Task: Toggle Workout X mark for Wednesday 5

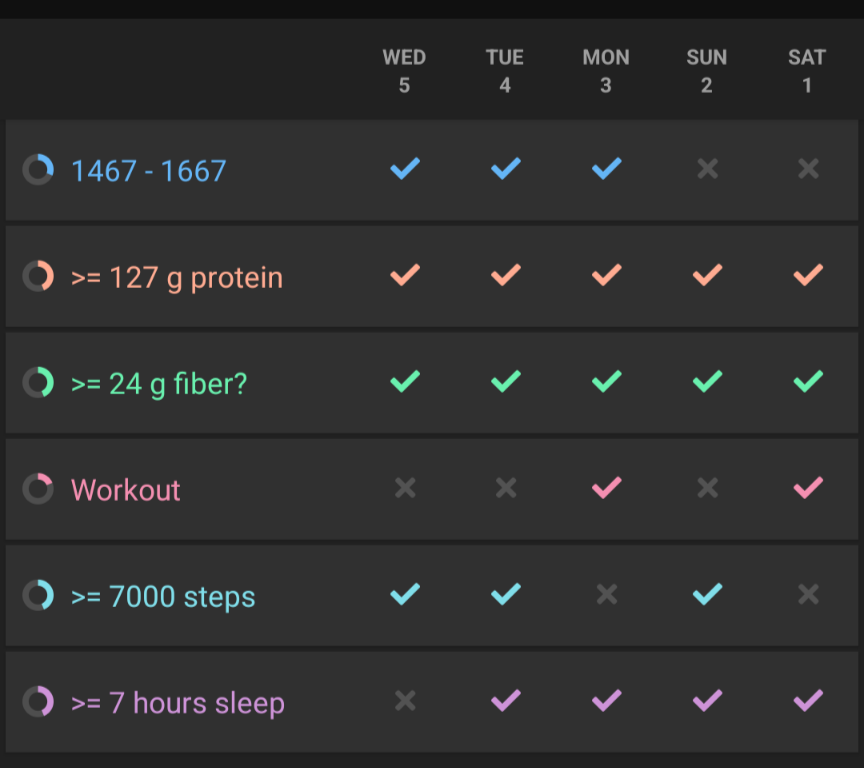Action: [404, 488]
